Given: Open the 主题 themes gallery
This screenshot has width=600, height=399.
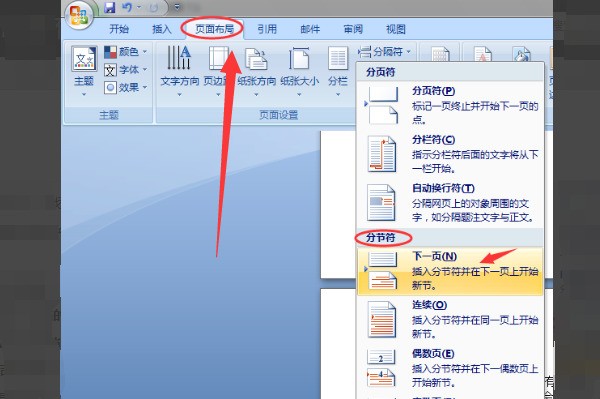Looking at the screenshot, I should [84, 71].
